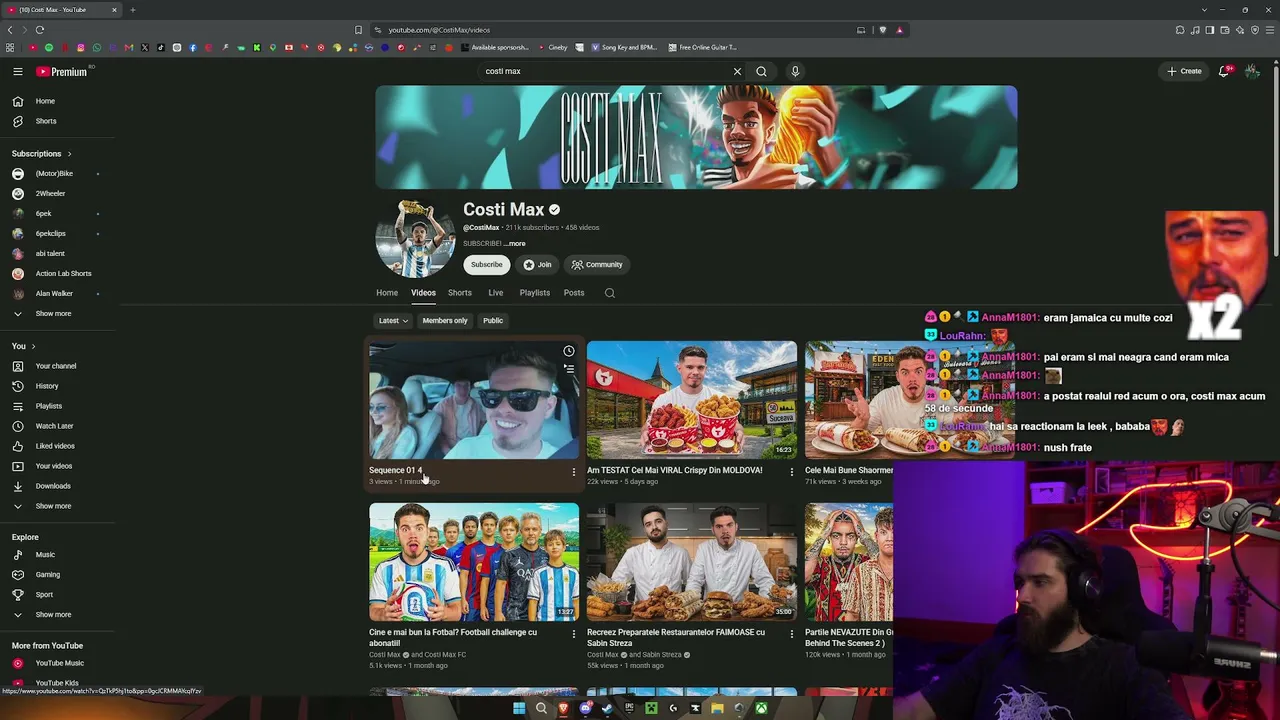Add Sequence 01 4 to queue
This screenshot has height=720, width=1280.
[569, 369]
